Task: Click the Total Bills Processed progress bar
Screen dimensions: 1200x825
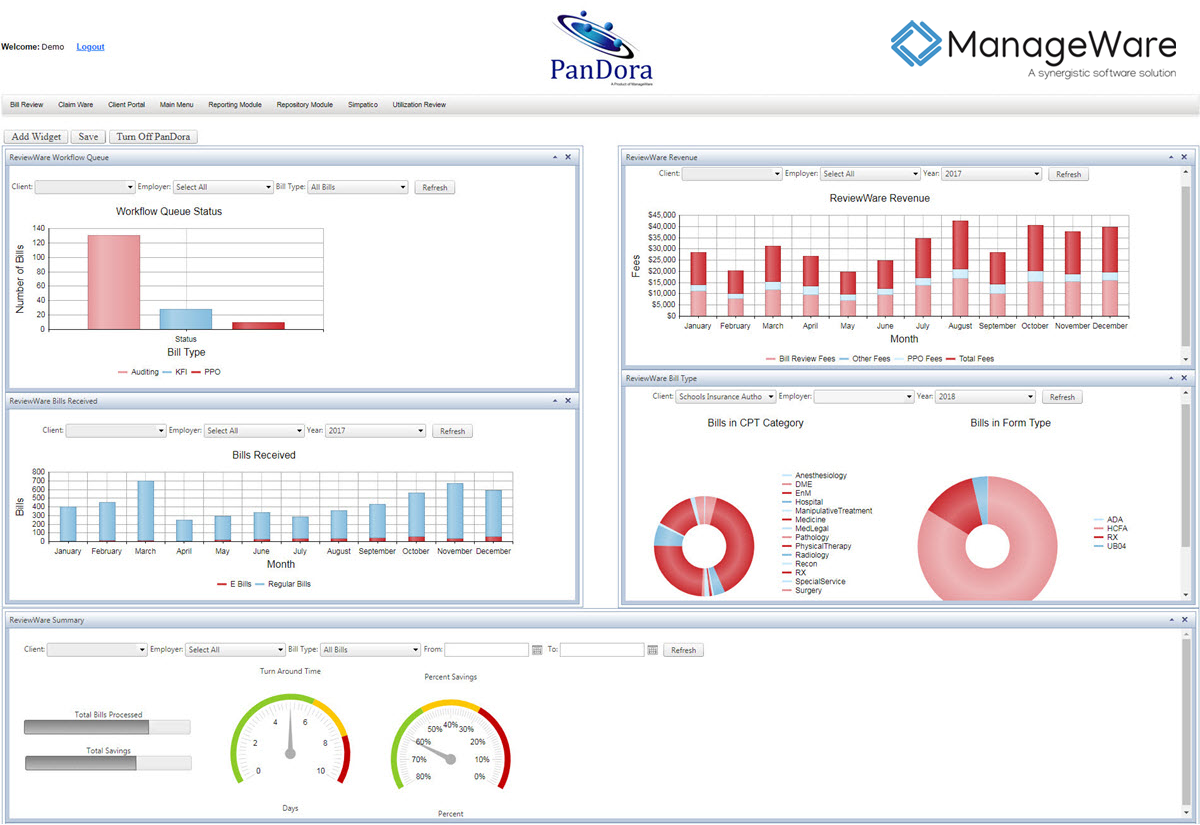Action: (107, 727)
